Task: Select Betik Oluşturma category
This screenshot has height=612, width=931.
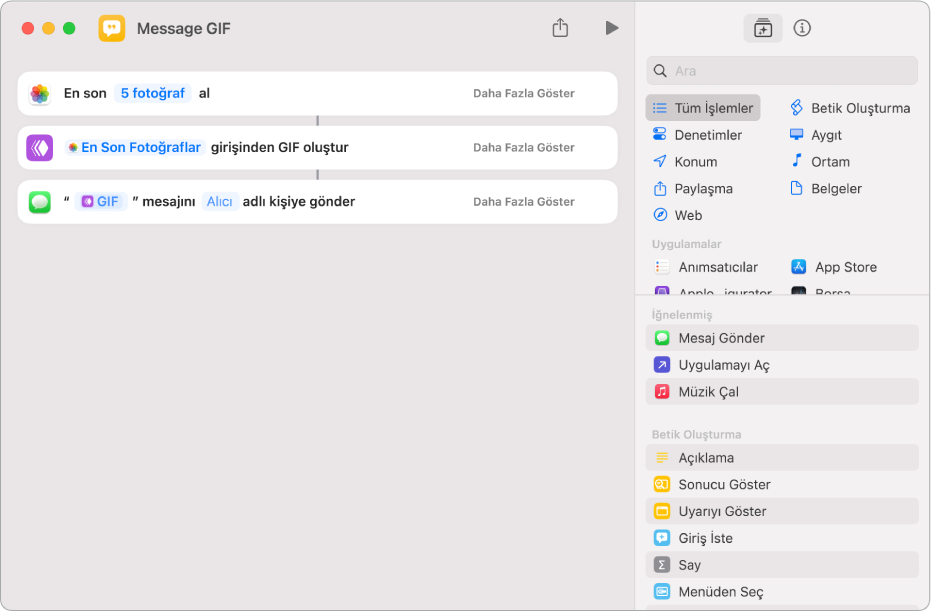Action: pyautogui.click(x=850, y=108)
